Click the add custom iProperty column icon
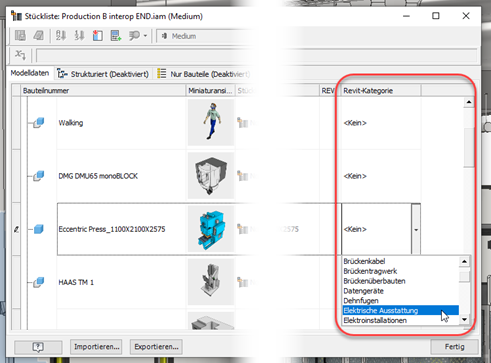Image resolution: width=491 pixels, height=363 pixels. tap(116, 35)
